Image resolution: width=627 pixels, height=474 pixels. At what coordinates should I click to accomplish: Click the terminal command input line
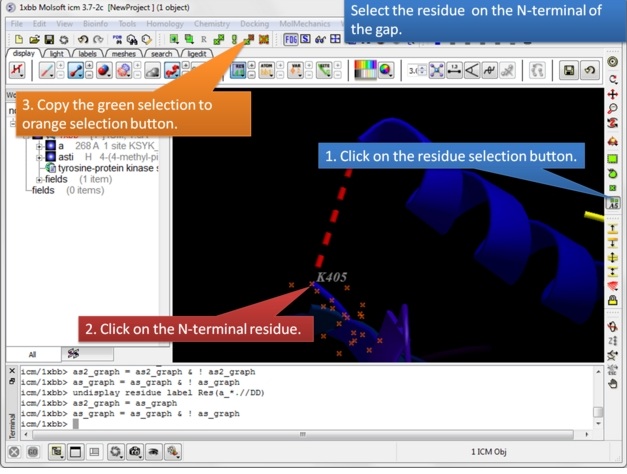[300, 424]
